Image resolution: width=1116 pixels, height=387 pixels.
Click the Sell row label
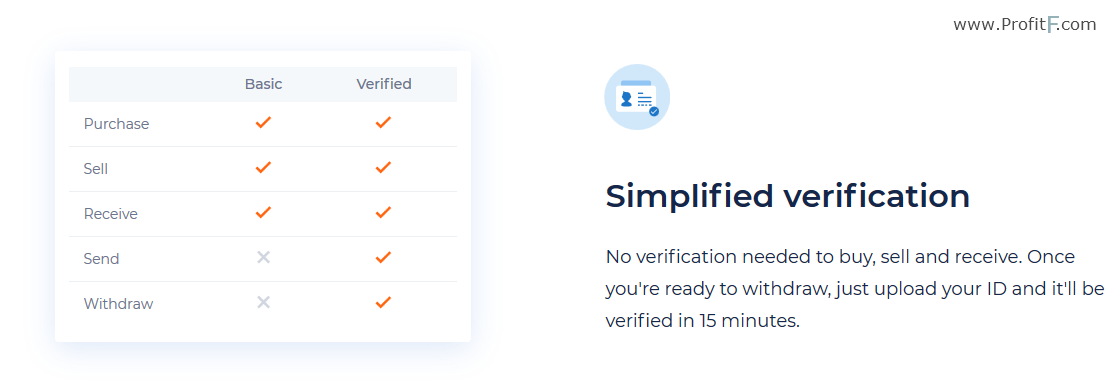point(95,169)
